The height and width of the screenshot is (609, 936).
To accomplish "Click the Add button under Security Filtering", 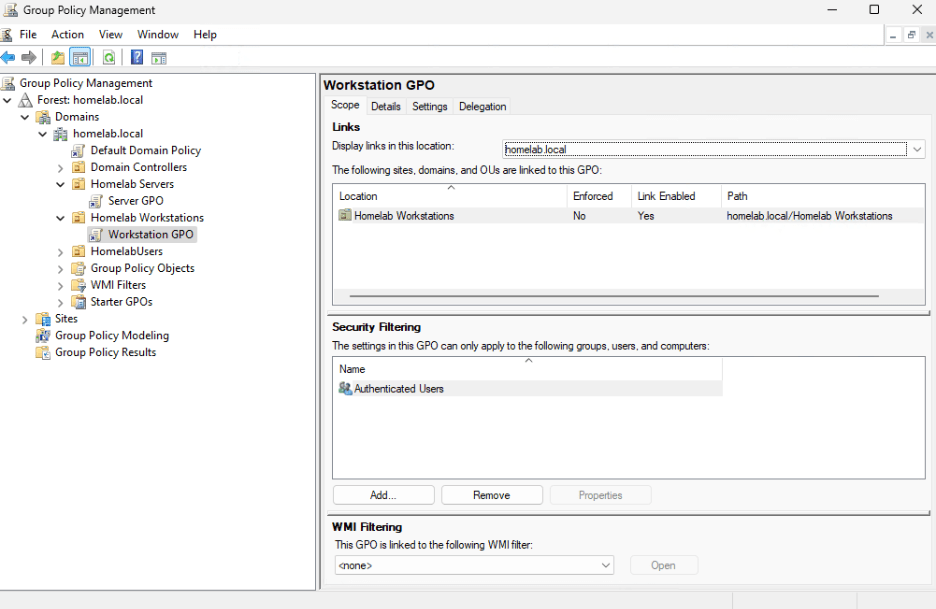I will [x=383, y=494].
